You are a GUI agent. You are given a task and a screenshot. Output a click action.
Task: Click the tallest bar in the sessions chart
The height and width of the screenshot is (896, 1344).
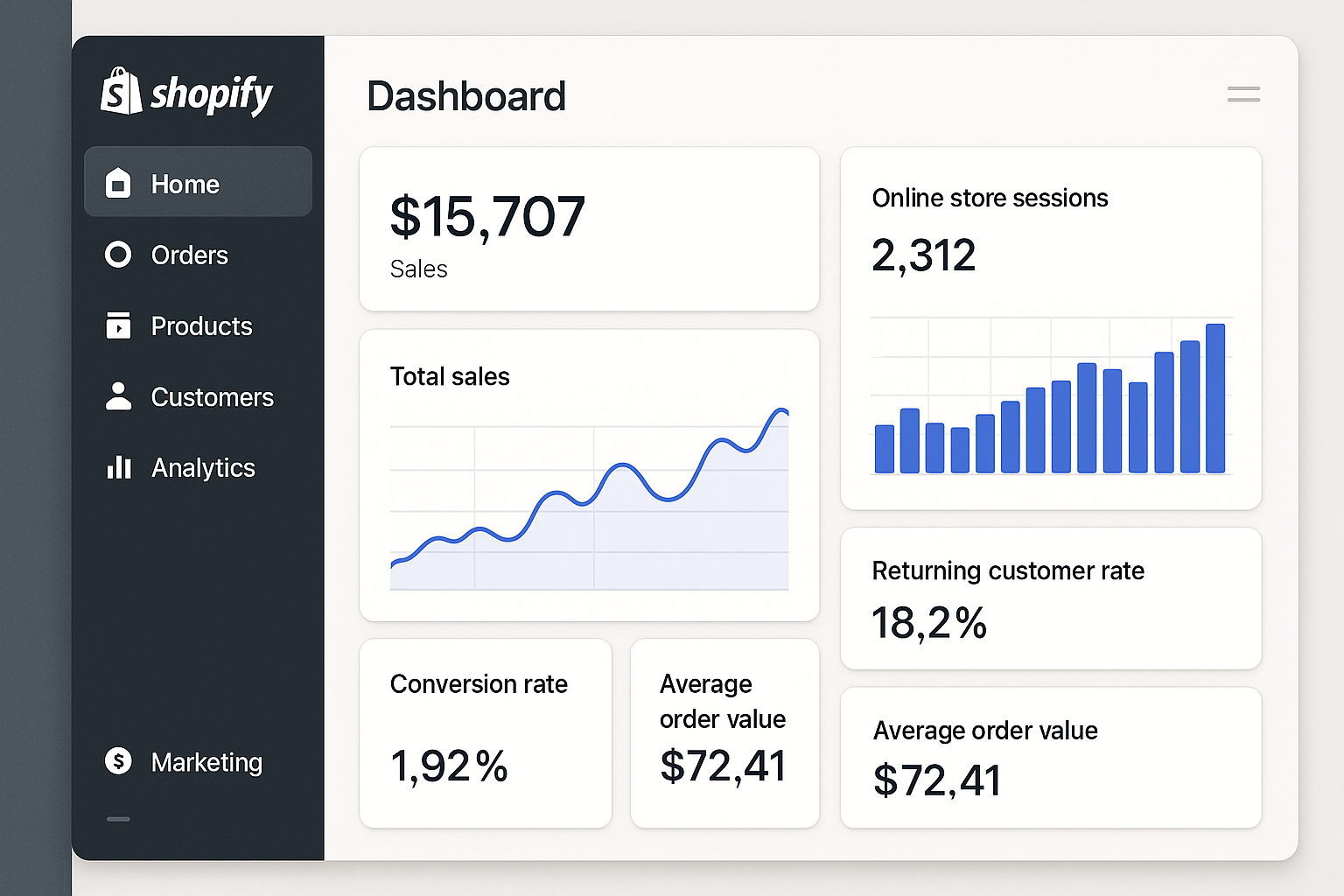coord(1216,398)
